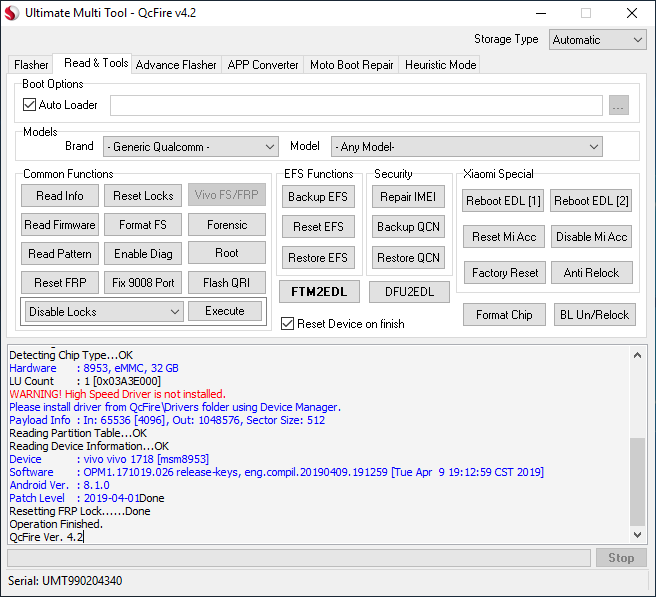Click the Backup EFS button
656x597 pixels.
(x=318, y=197)
